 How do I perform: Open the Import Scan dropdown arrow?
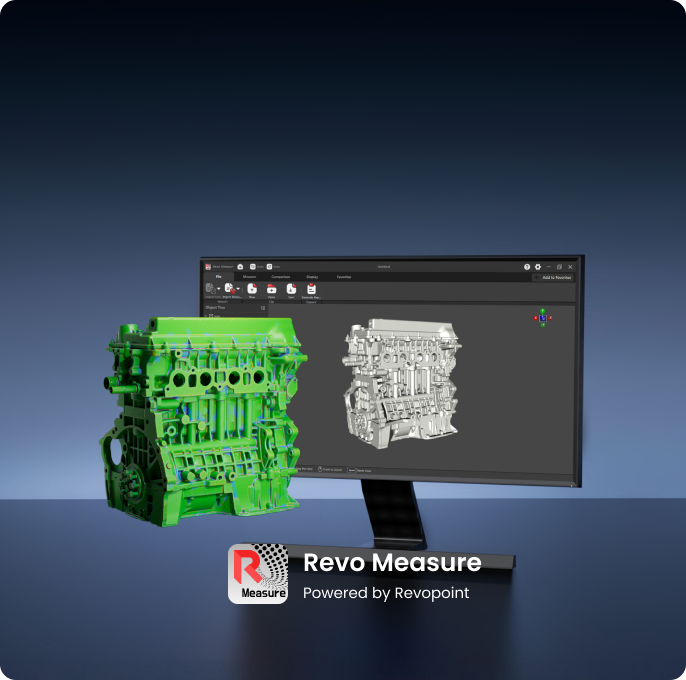[218, 289]
